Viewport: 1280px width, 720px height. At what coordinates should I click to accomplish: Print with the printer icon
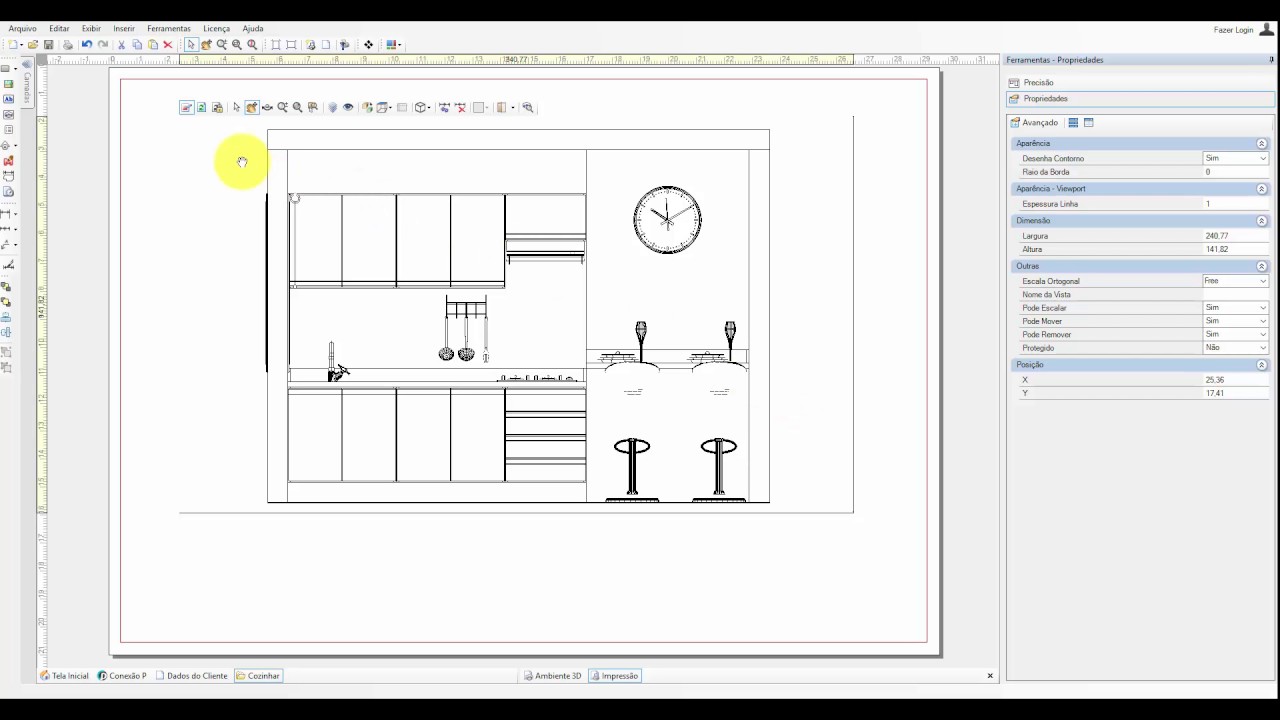(68, 45)
